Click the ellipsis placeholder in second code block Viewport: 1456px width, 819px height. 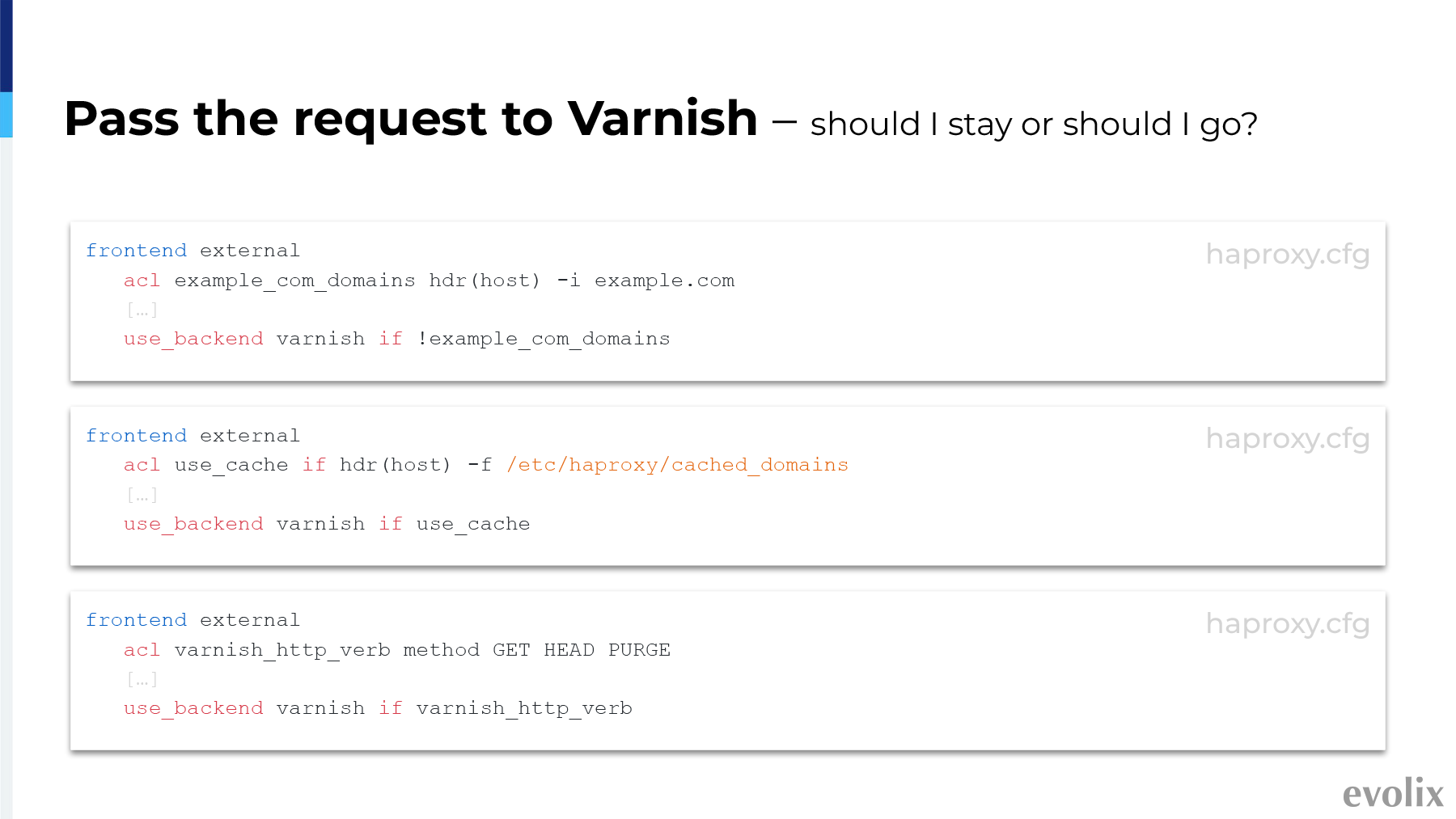point(142,495)
